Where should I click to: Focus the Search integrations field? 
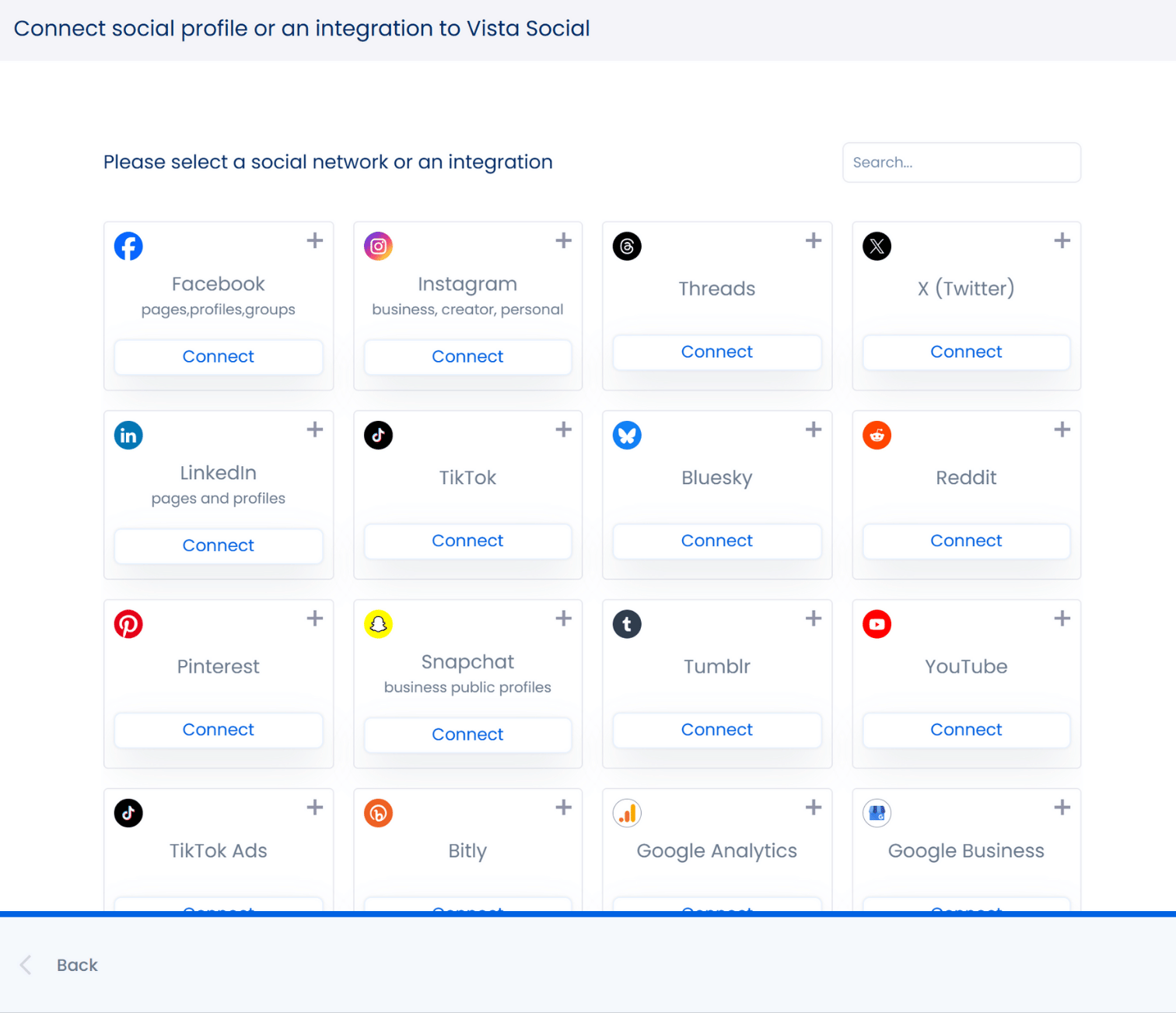pos(961,163)
